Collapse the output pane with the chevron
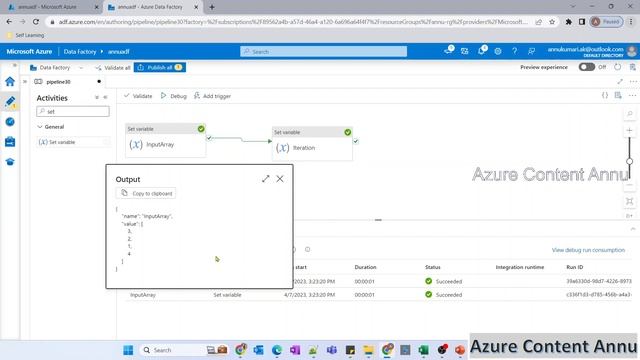 click(x=633, y=229)
